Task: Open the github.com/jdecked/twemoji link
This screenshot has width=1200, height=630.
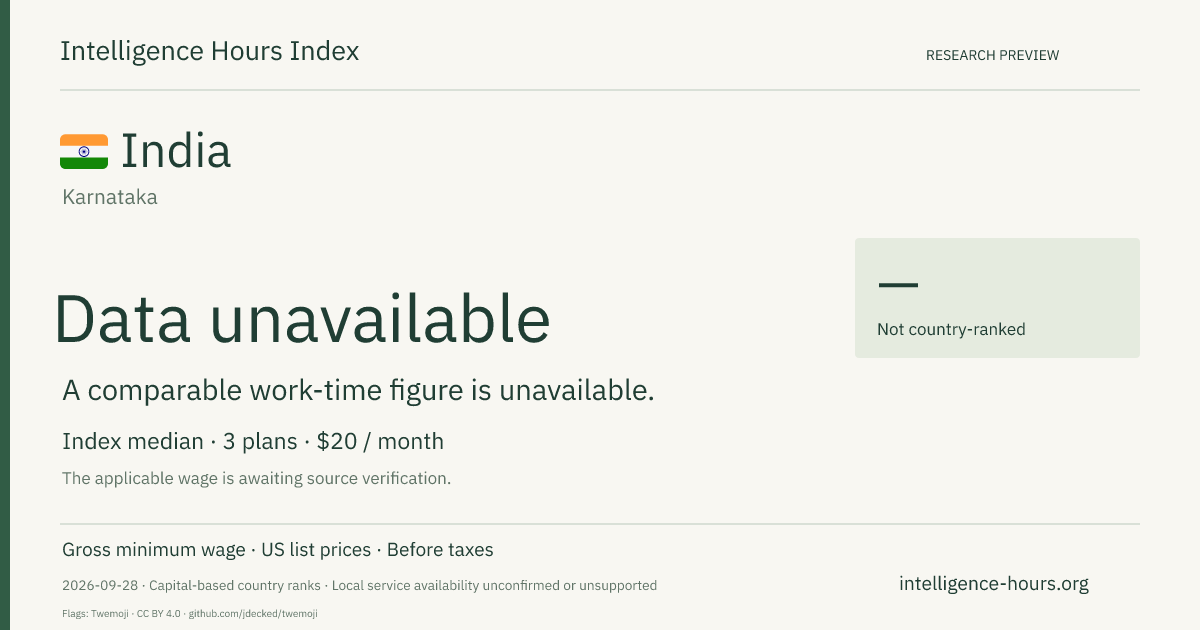Action: tap(253, 613)
